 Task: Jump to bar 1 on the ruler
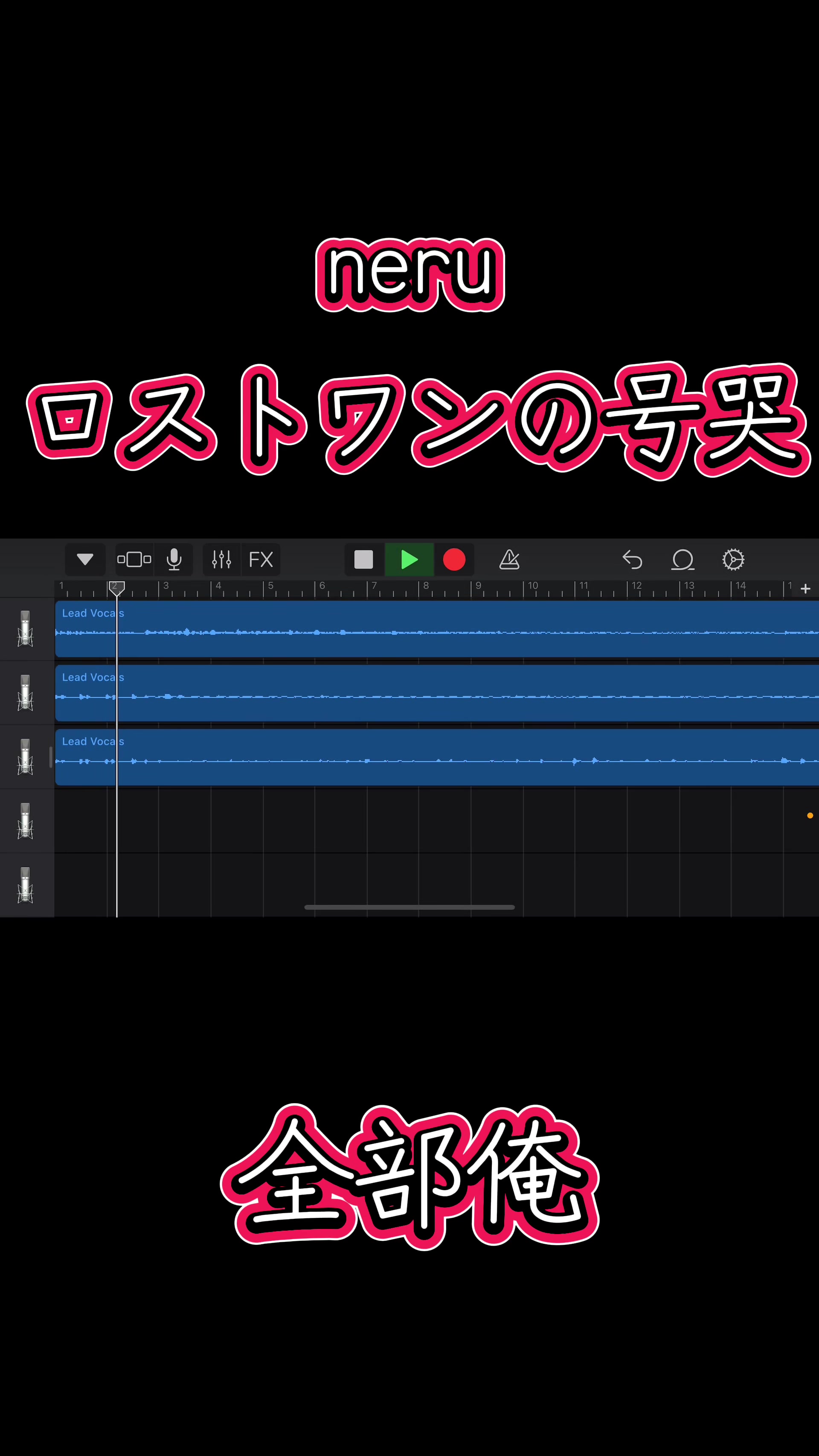tap(61, 585)
